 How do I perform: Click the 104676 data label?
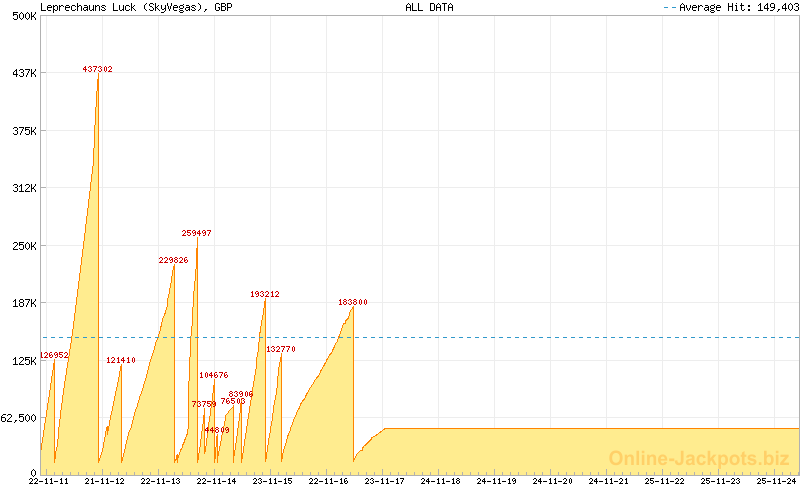pyautogui.click(x=213, y=375)
